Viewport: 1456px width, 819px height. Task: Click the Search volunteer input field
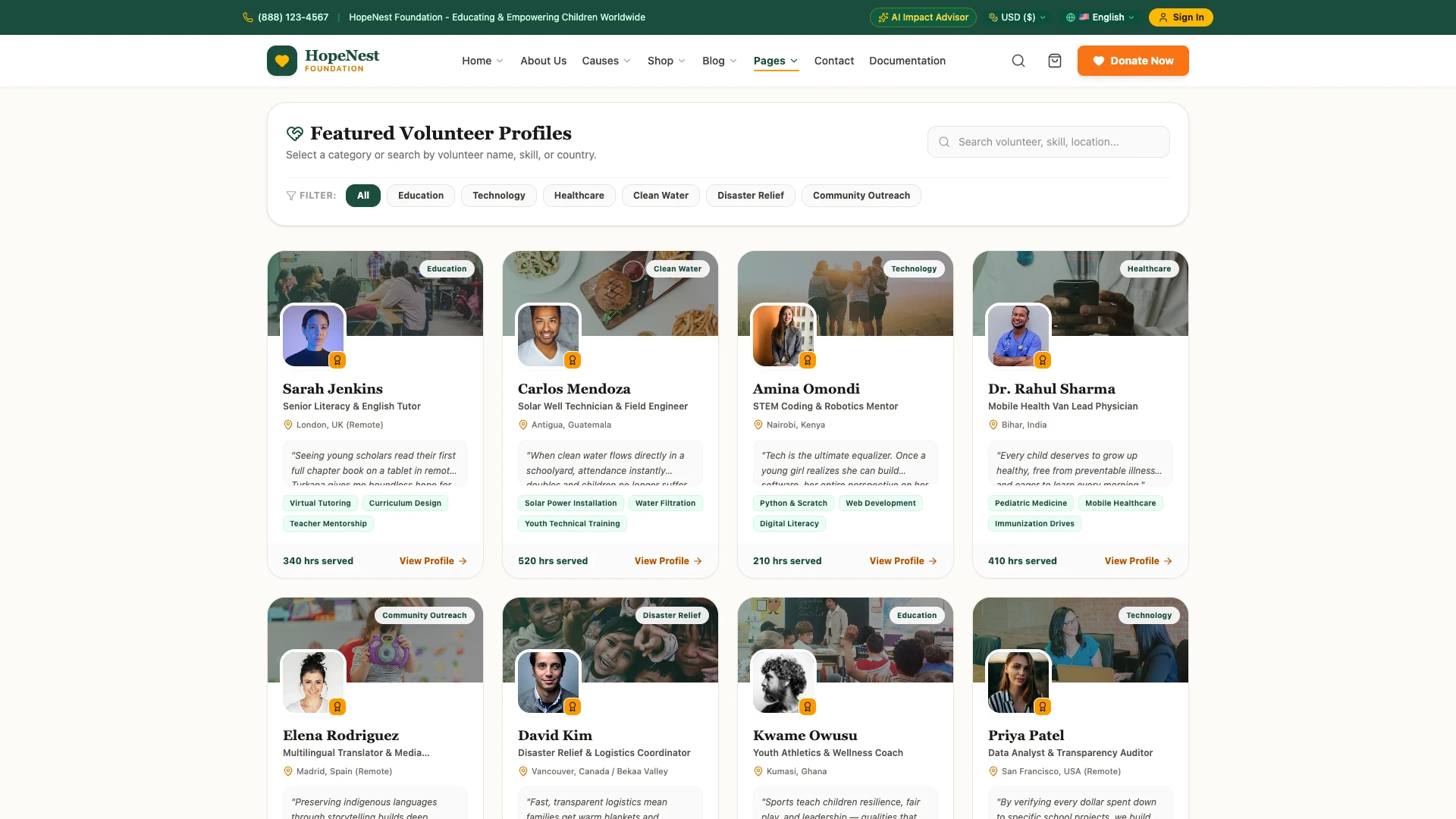point(1048,142)
